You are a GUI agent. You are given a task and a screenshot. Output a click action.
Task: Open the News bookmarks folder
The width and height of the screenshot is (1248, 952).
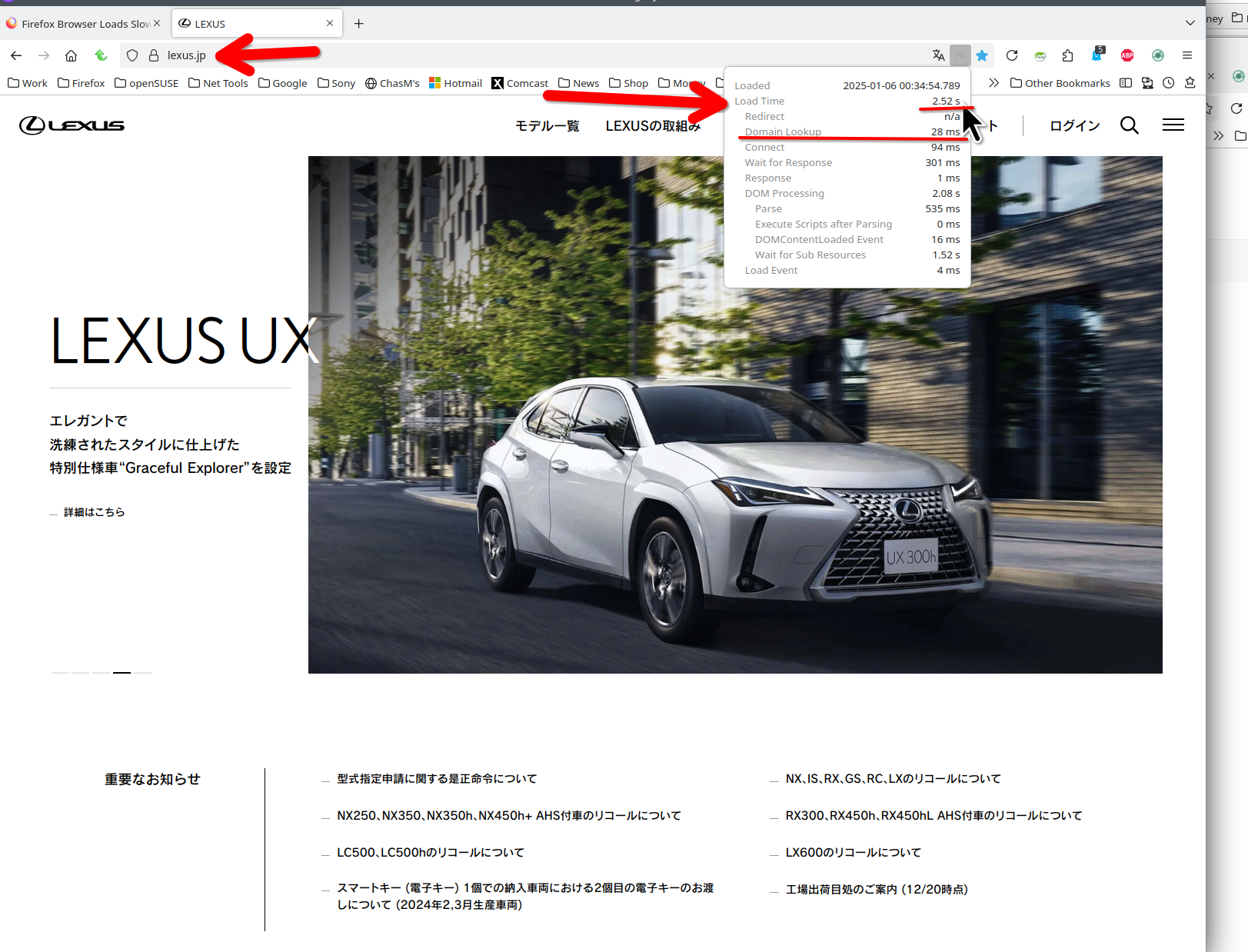[579, 83]
